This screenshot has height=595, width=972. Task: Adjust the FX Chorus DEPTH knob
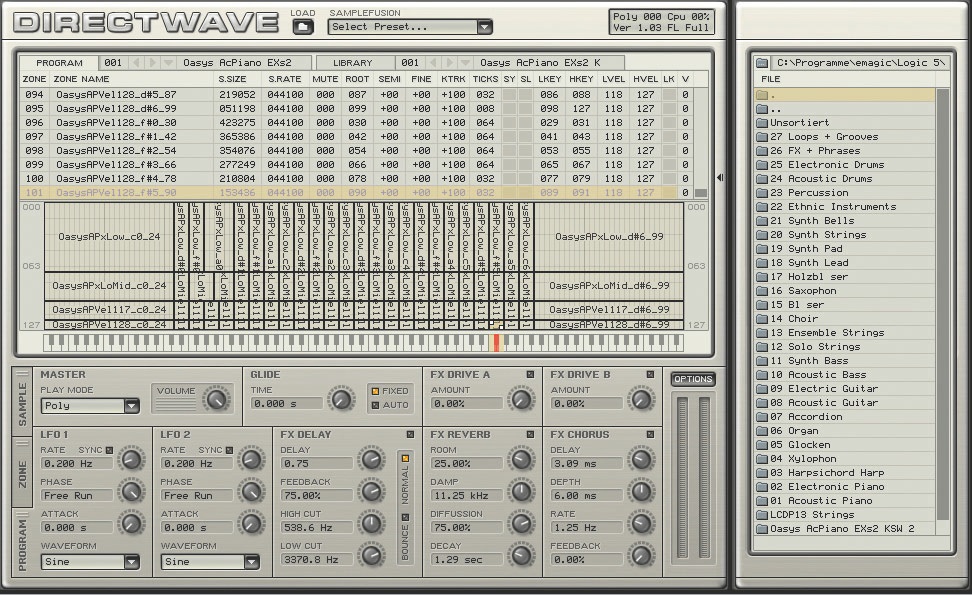click(x=641, y=491)
